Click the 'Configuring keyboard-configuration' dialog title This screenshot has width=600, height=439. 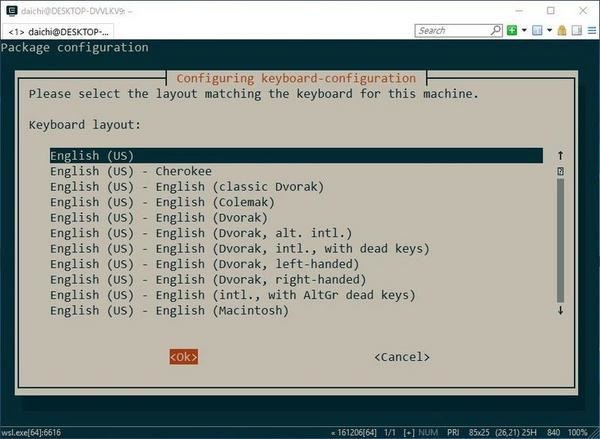pos(296,78)
